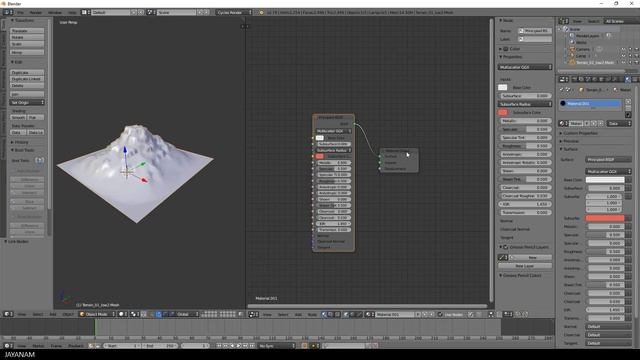
Task: Open the Global orientation dropdown
Action: (187, 314)
